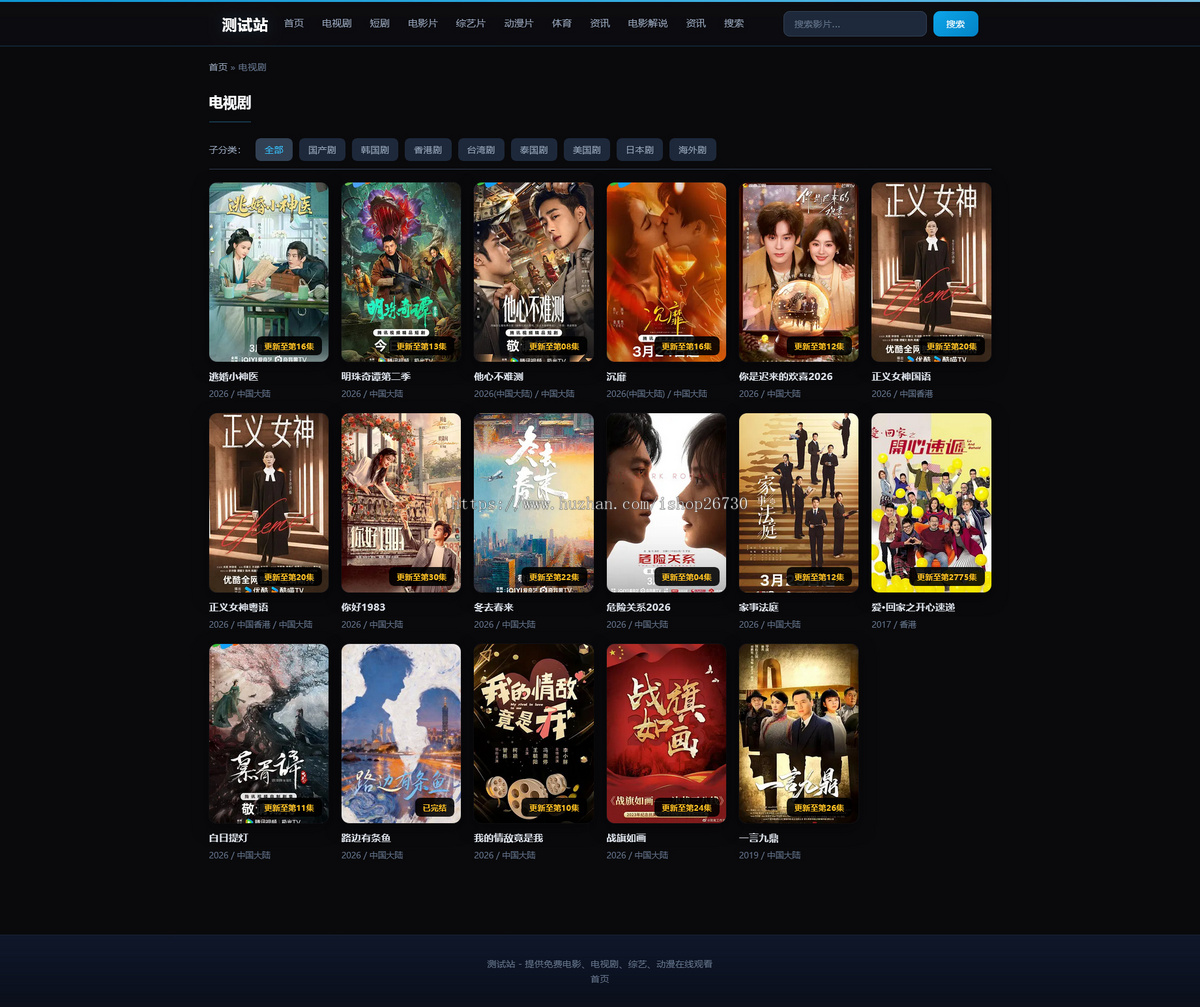This screenshot has height=1007, width=1200.
Task: Click the 你好1983 title link
Action: coord(363,607)
